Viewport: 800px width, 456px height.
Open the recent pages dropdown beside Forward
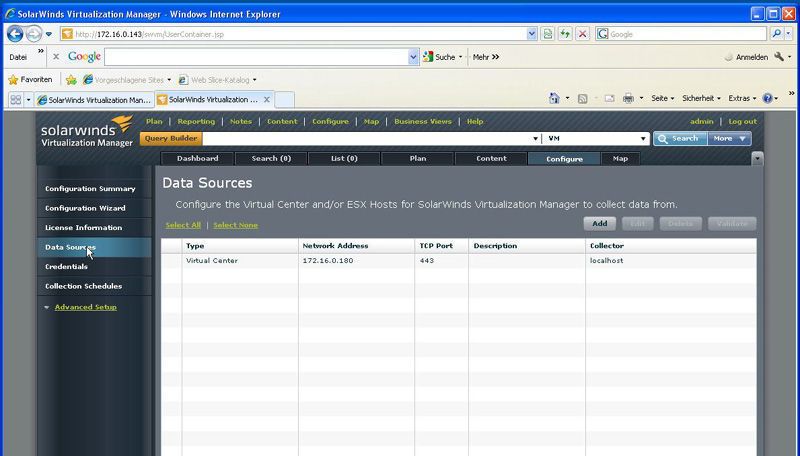pos(48,34)
